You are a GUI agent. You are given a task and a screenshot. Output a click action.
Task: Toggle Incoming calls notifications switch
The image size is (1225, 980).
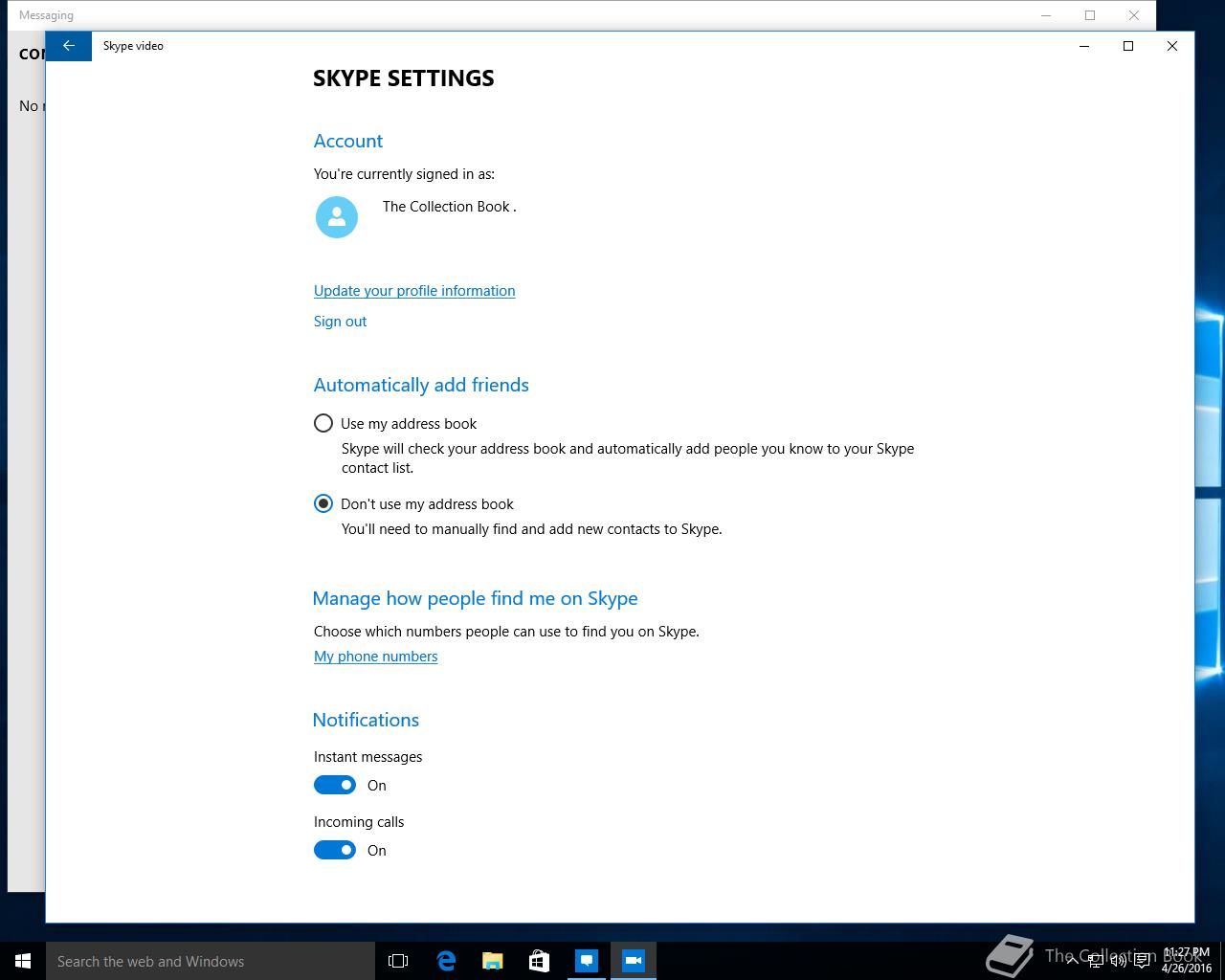335,850
